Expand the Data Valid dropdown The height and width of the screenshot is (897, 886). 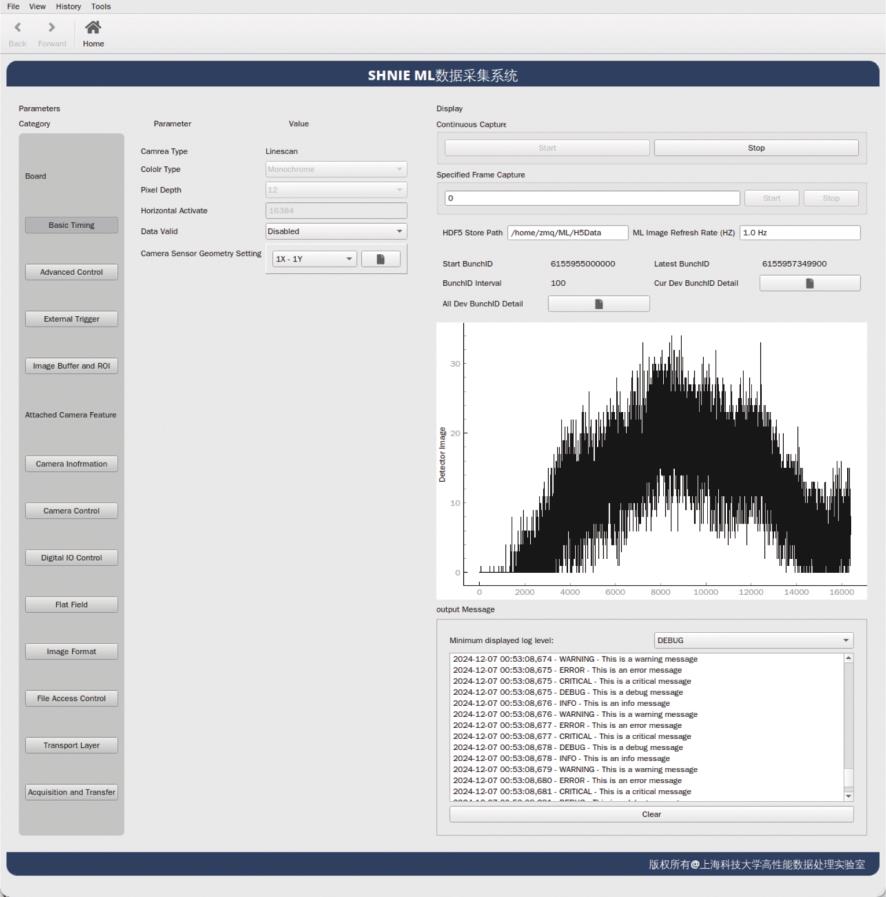point(336,231)
